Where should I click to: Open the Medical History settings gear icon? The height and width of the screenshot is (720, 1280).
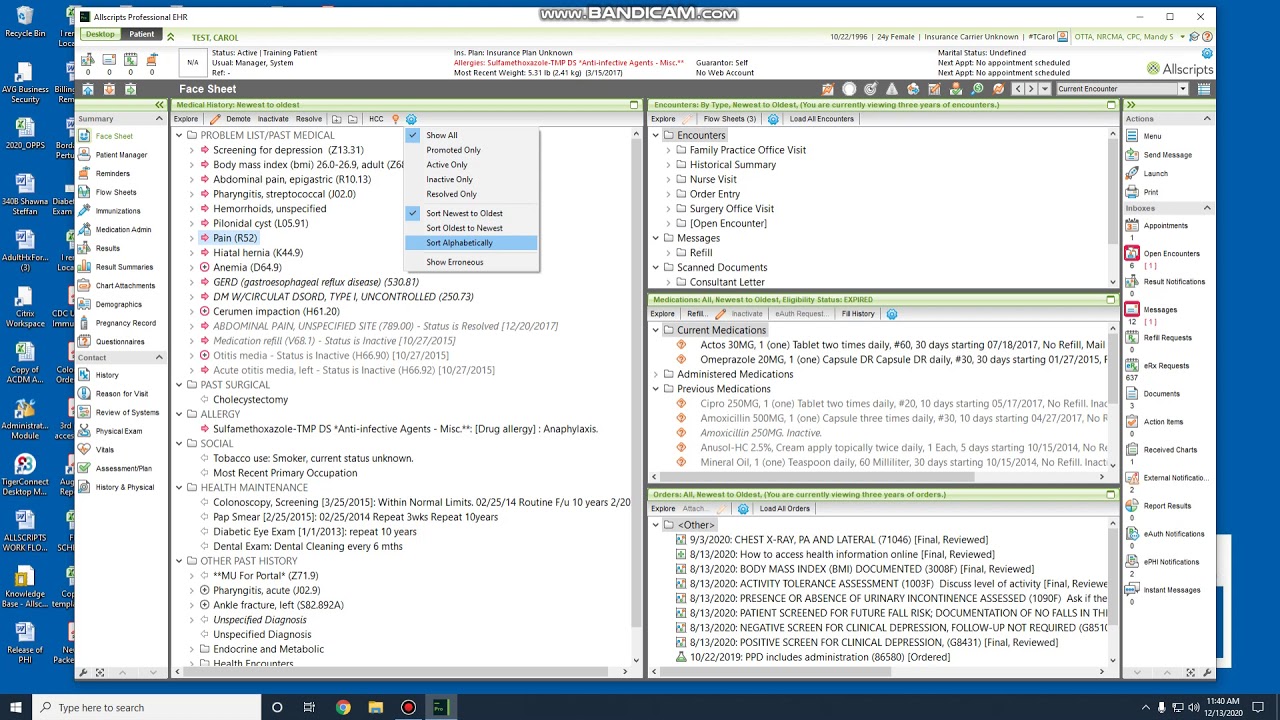(x=411, y=119)
